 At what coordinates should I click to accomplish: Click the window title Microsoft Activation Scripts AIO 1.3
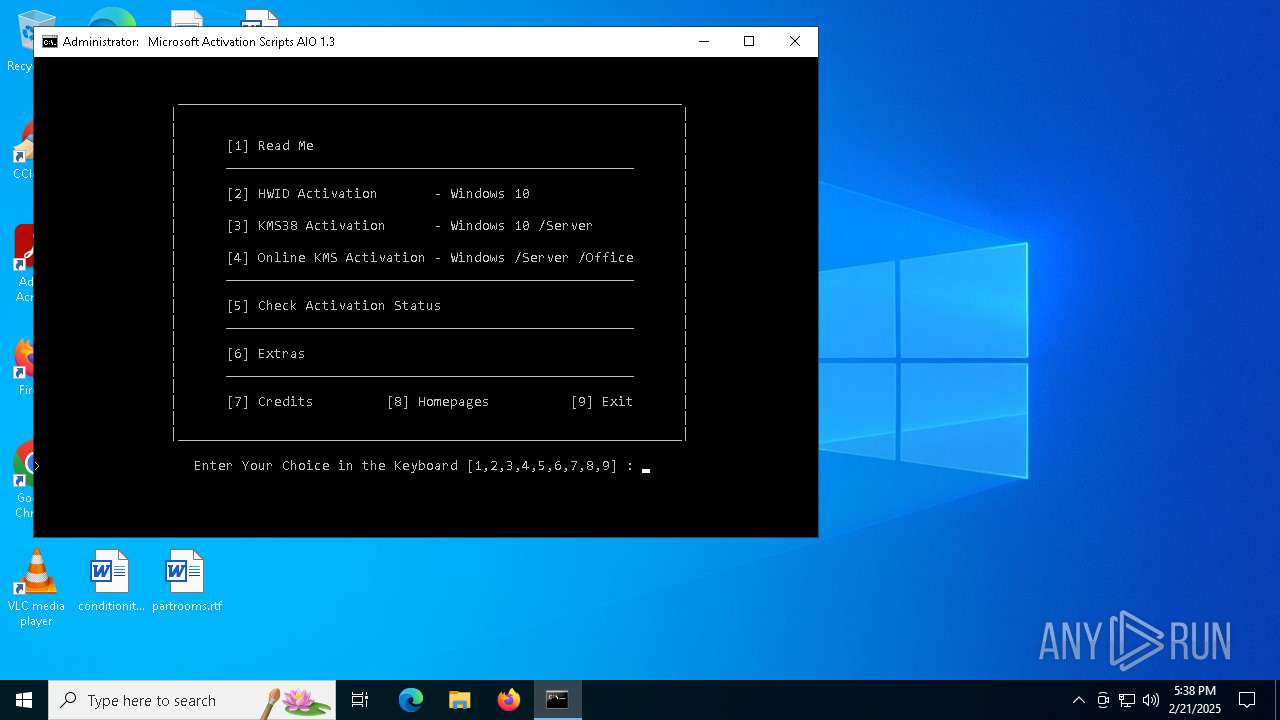pyautogui.click(x=241, y=42)
